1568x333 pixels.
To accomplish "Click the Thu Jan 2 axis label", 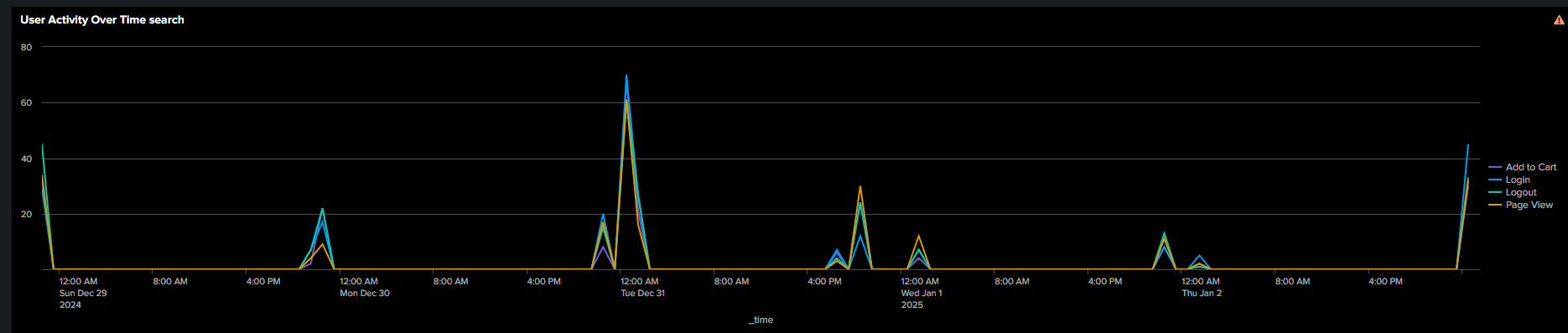I will coord(1202,288).
